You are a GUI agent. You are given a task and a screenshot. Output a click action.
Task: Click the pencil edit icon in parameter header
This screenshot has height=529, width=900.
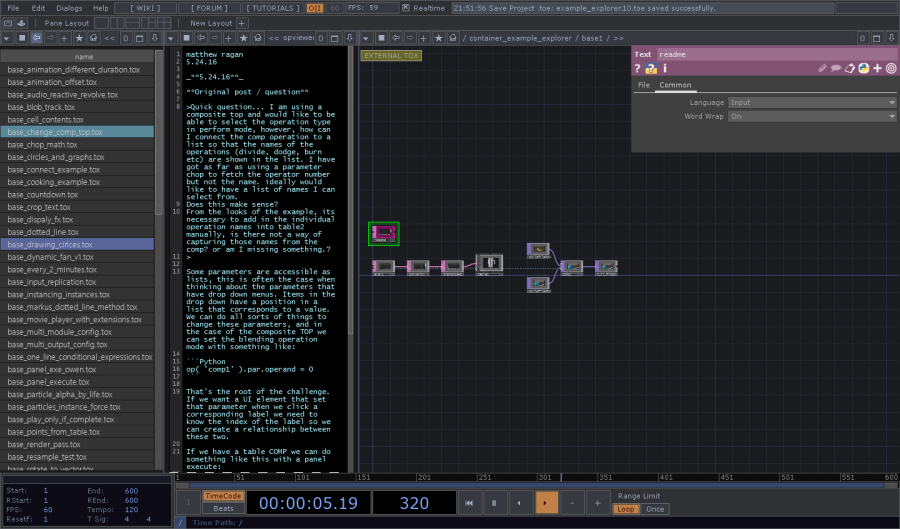(x=823, y=69)
